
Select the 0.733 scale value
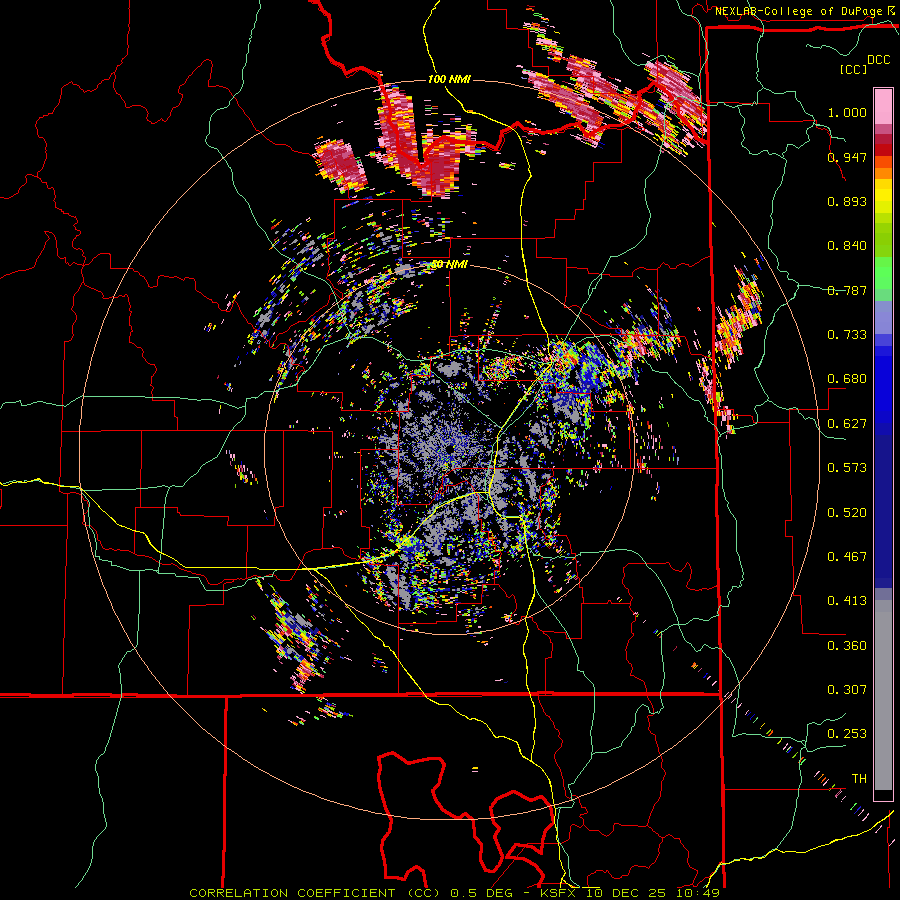click(847, 335)
